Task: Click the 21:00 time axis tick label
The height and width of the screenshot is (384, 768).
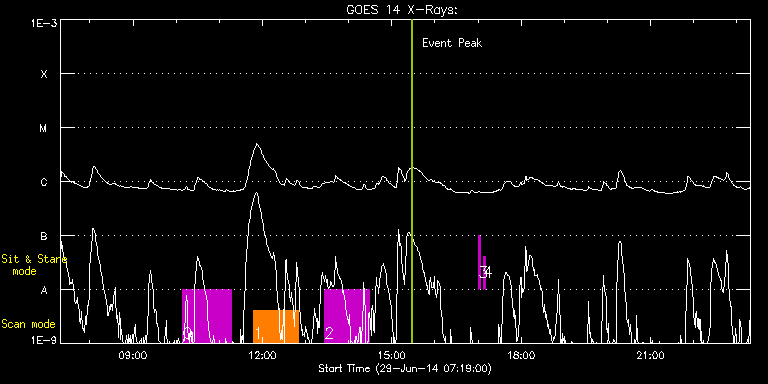Action: click(x=650, y=356)
